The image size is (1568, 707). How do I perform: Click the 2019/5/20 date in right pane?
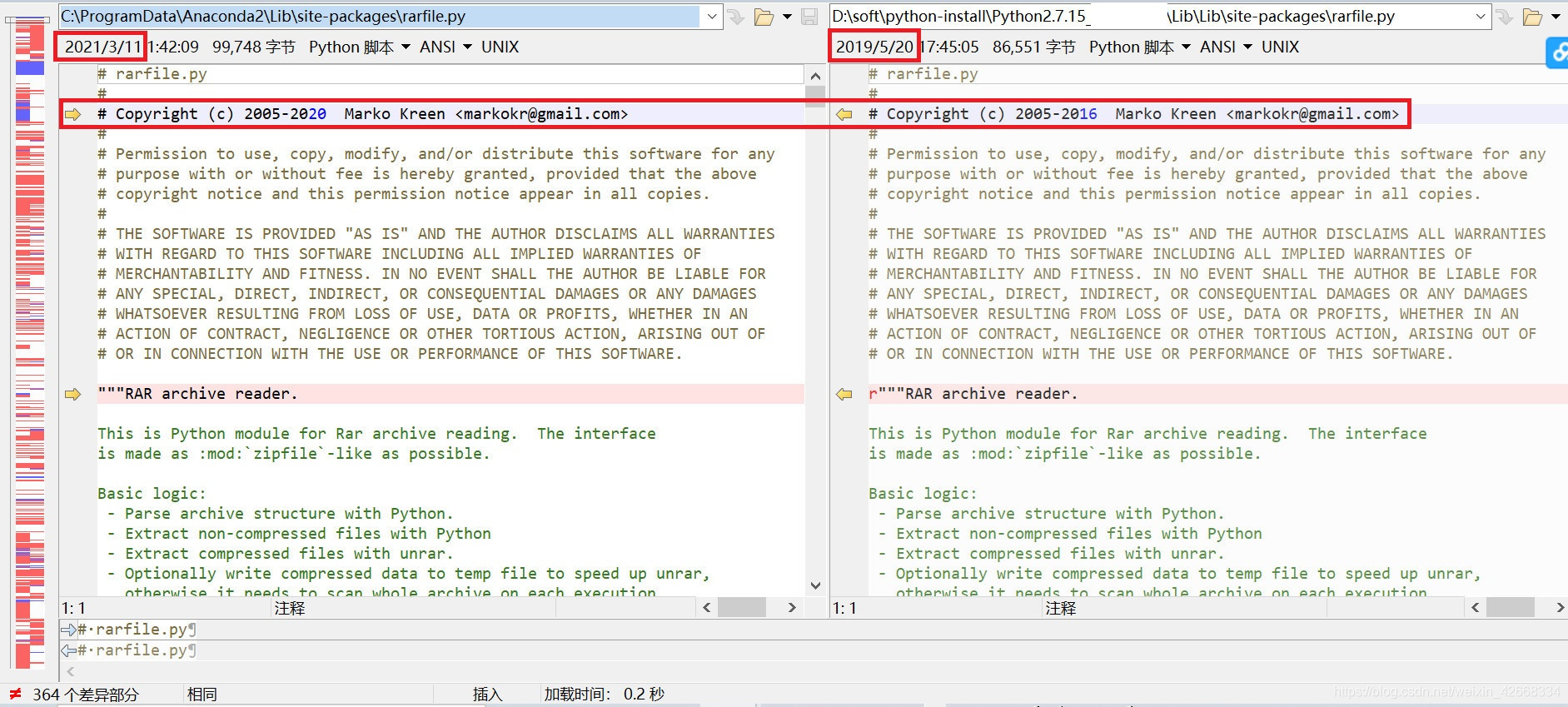click(874, 47)
